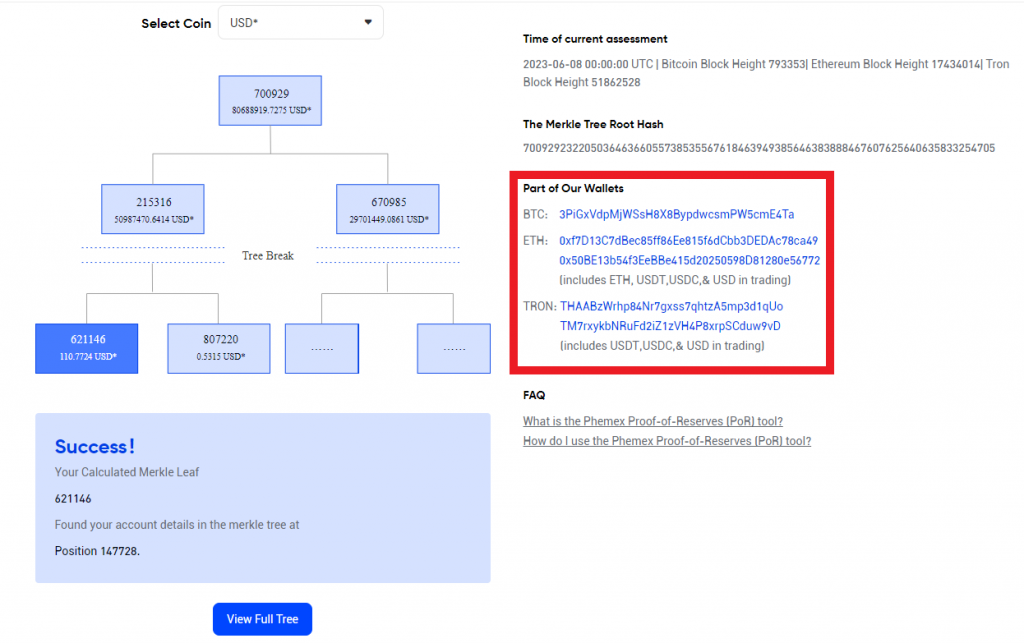
Task: Select the root node 700929 in the tree
Action: [270, 100]
